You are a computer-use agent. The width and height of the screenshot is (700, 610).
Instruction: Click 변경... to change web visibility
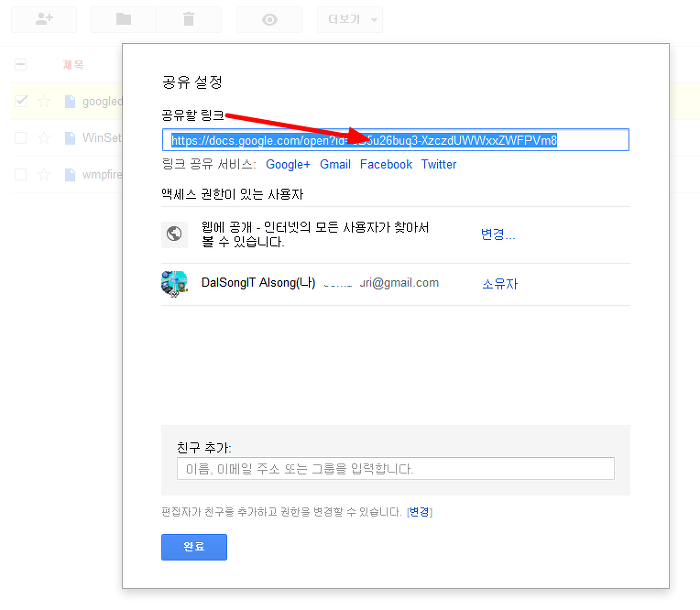(498, 234)
